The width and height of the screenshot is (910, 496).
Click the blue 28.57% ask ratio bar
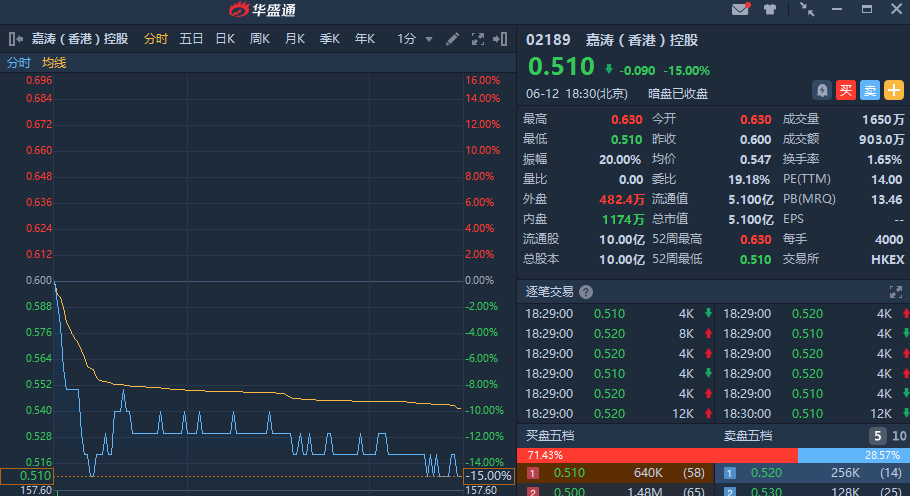[x=854, y=455]
